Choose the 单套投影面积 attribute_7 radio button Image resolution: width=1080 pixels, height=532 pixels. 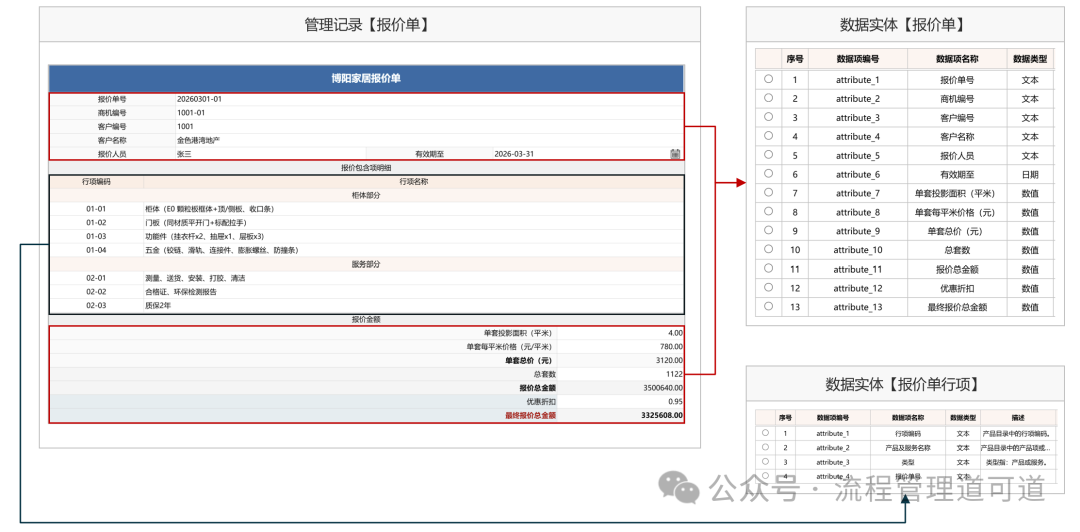point(768,192)
